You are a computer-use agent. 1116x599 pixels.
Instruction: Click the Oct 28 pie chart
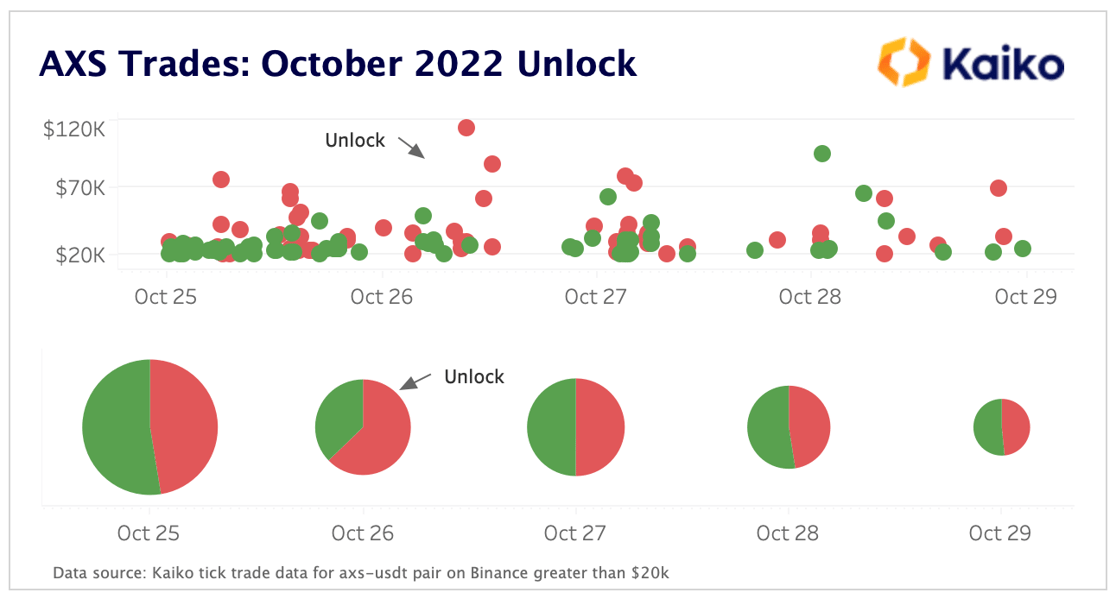(789, 427)
